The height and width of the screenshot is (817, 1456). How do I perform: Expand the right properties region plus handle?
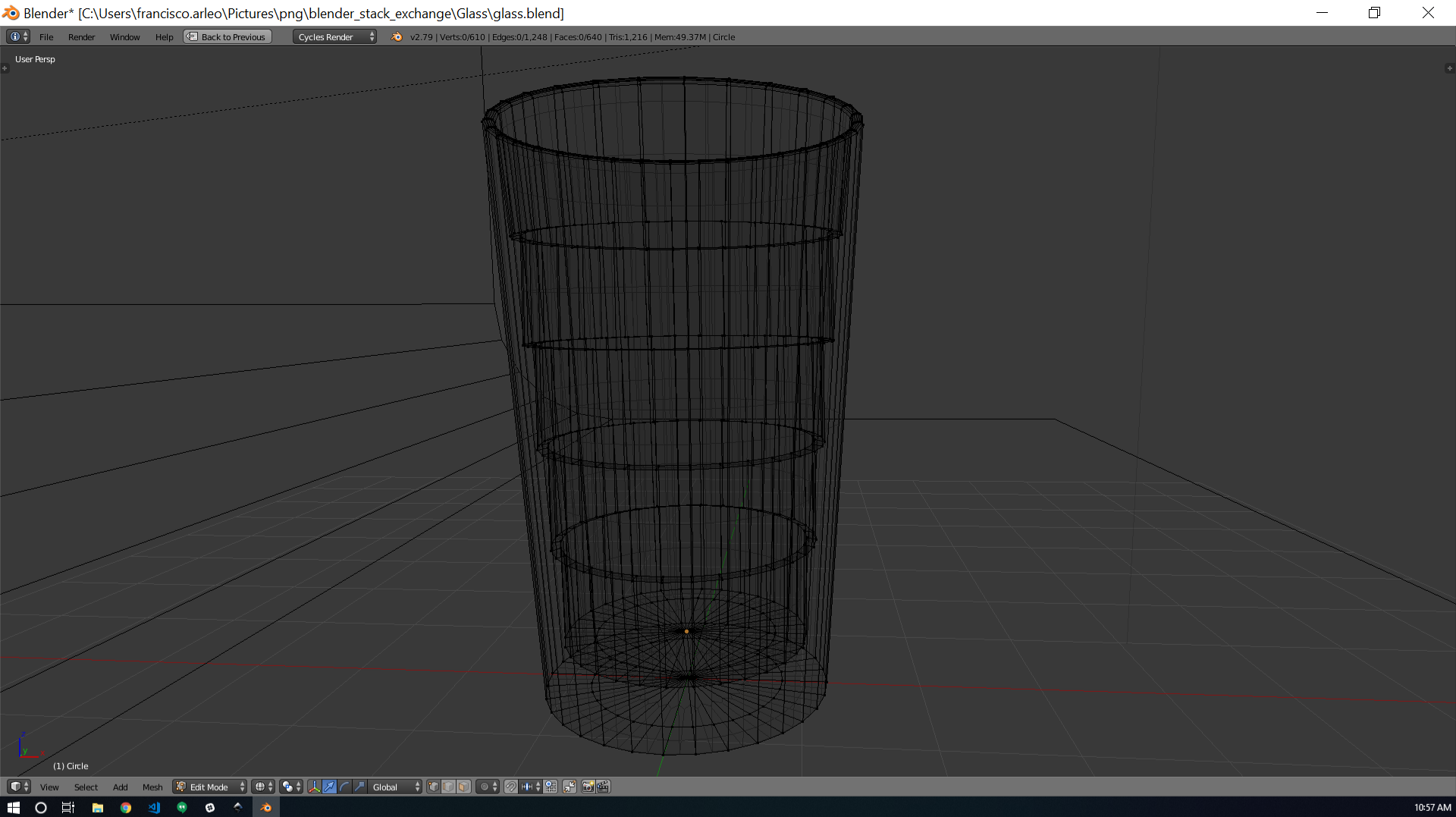click(x=1450, y=68)
